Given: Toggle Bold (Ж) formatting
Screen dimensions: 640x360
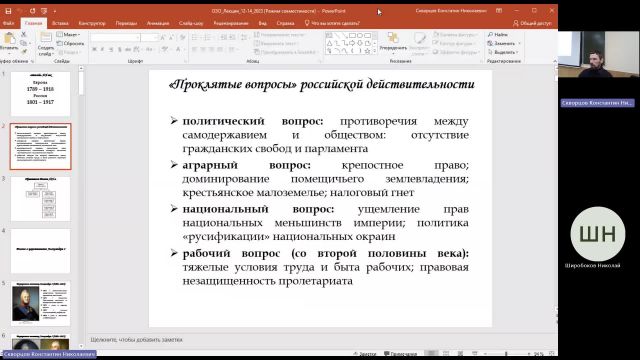Looking at the screenshot, I should point(94,49).
